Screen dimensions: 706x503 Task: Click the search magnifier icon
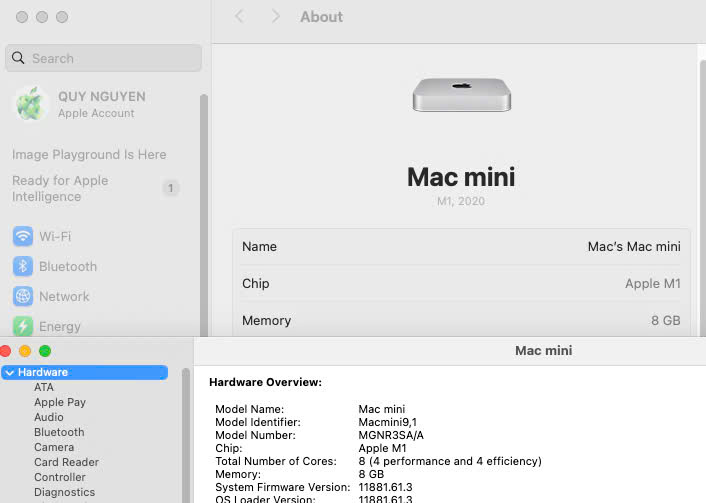pyautogui.click(x=18, y=58)
